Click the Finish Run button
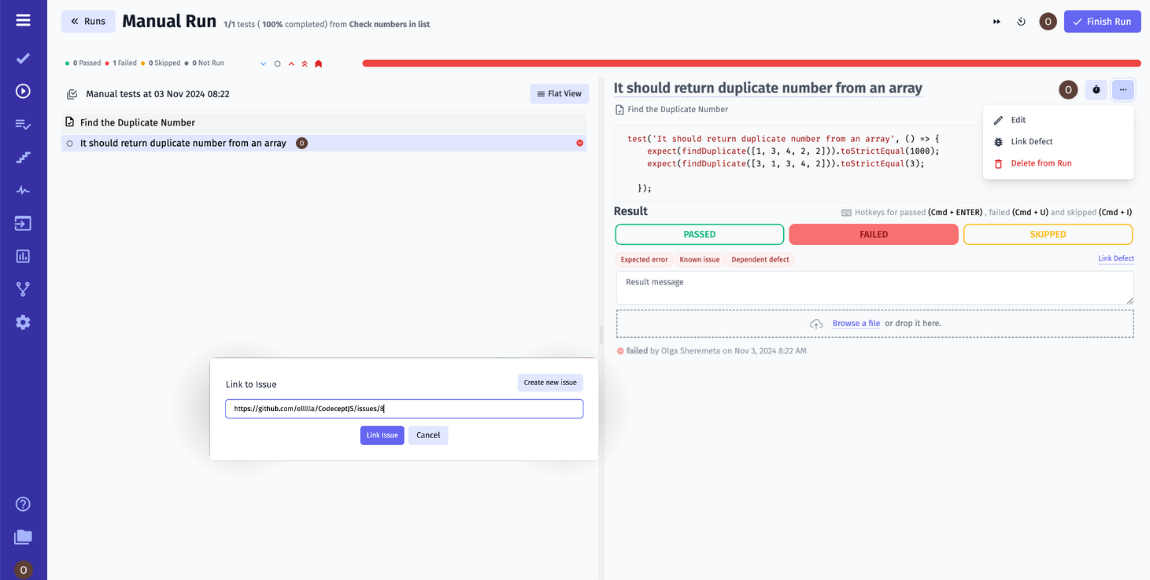The image size is (1150, 580). pyautogui.click(x=1102, y=20)
